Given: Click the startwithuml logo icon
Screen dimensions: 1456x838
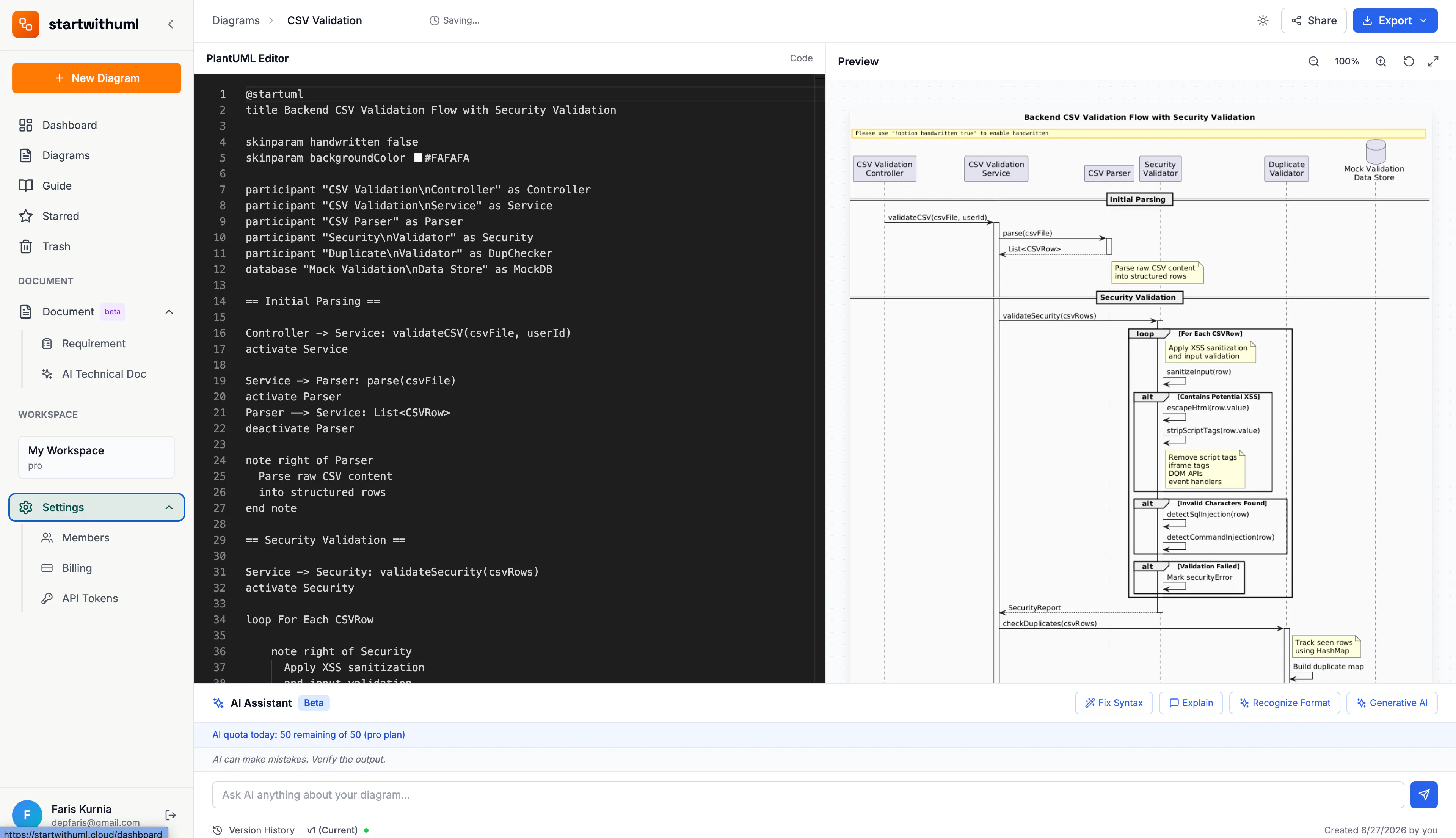Looking at the screenshot, I should point(26,24).
